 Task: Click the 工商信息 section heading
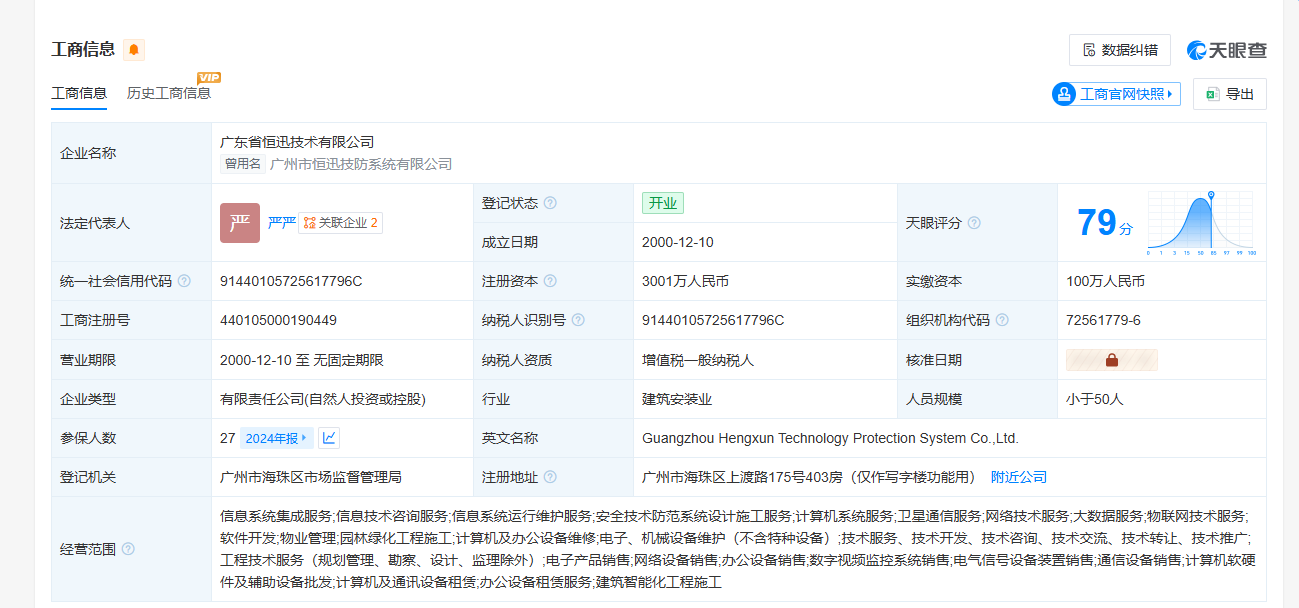(x=83, y=50)
